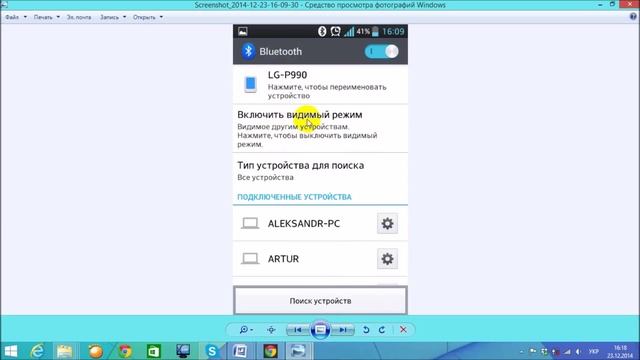Click the alarm clock status icon
Screen dimensions: 640x360
coord(335,31)
